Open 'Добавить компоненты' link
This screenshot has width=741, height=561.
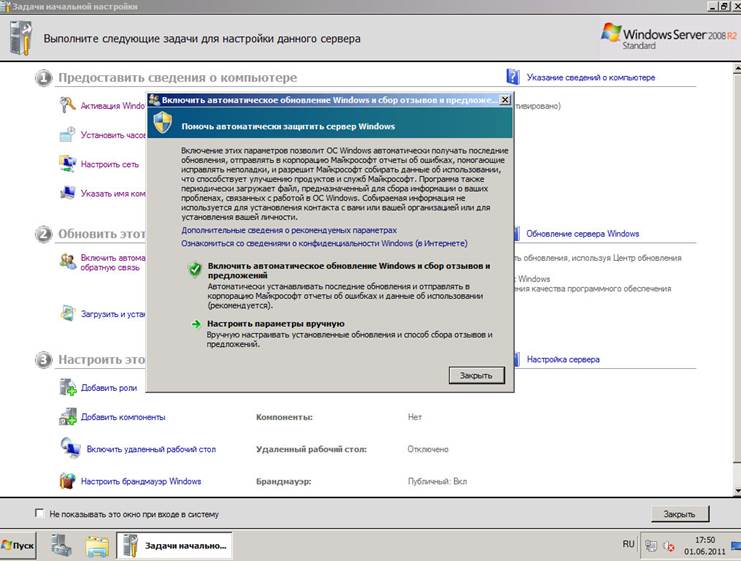pyautogui.click(x=123, y=417)
